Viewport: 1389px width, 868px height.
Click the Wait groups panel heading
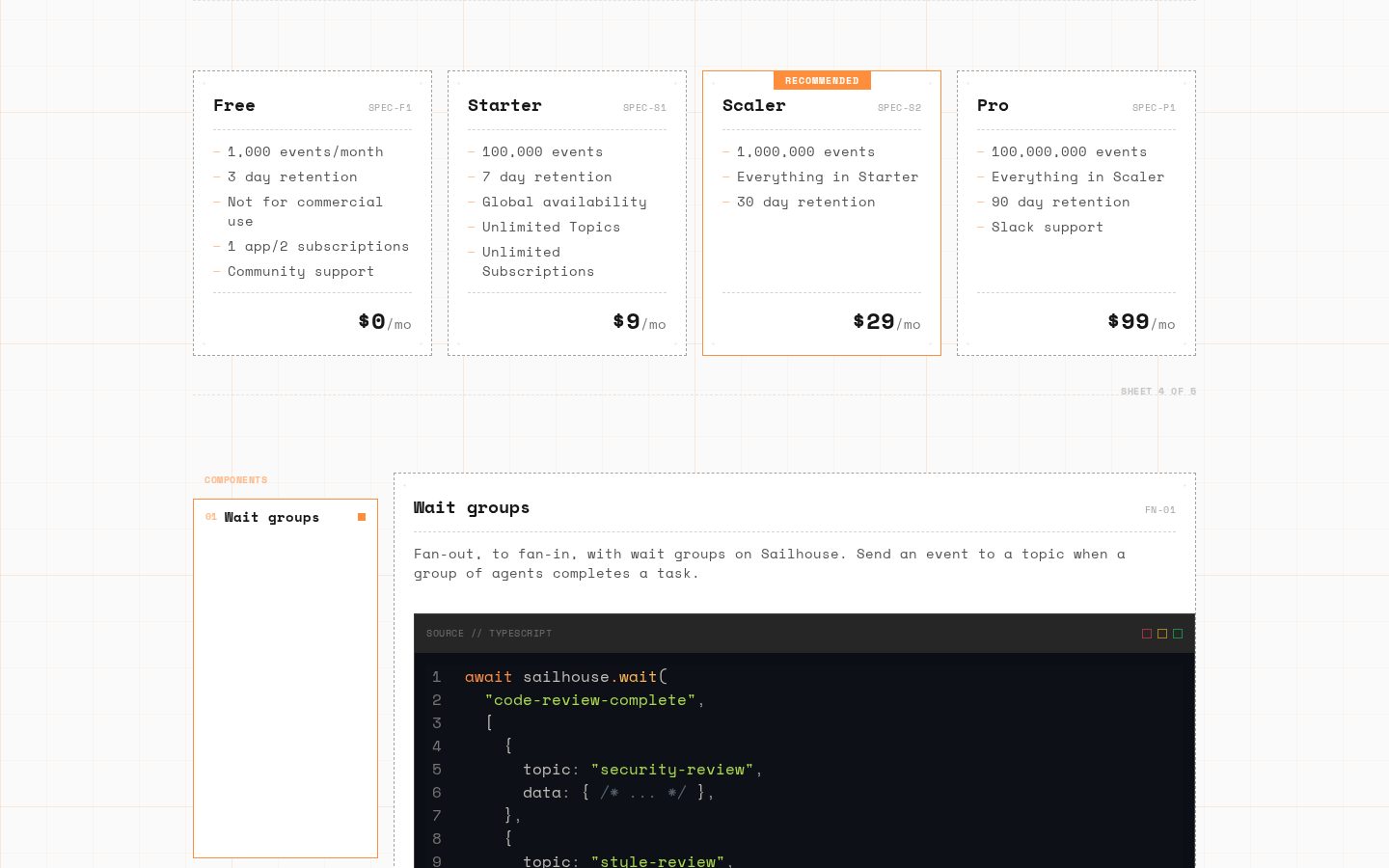[472, 508]
